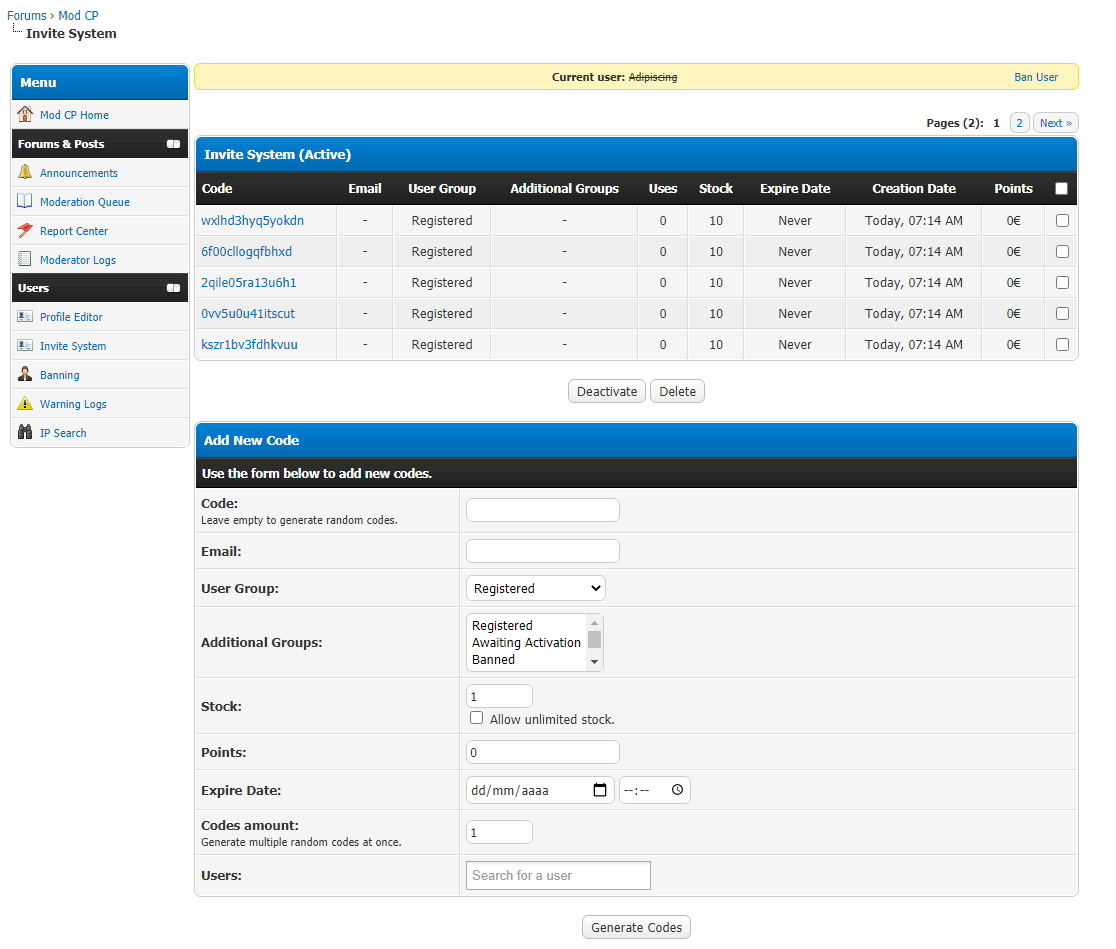Click the Moderation Queue book icon
Image resolution: width=1116 pixels, height=949 pixels.
pos(25,201)
